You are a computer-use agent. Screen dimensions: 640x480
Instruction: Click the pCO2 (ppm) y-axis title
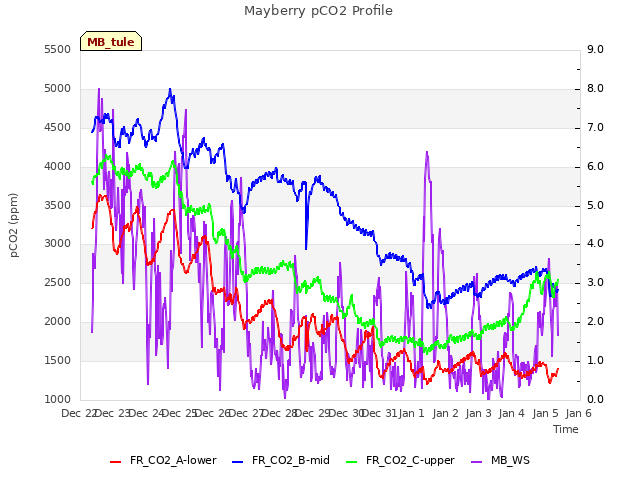click(x=14, y=225)
